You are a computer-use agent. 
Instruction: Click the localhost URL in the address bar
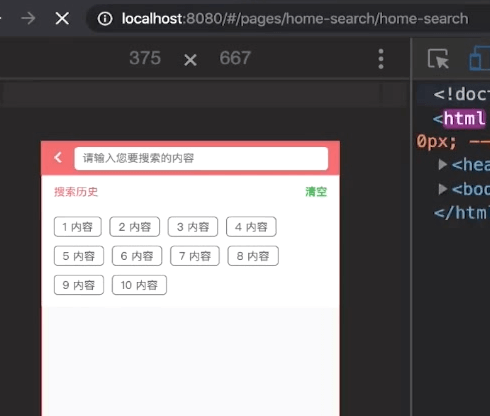point(295,19)
